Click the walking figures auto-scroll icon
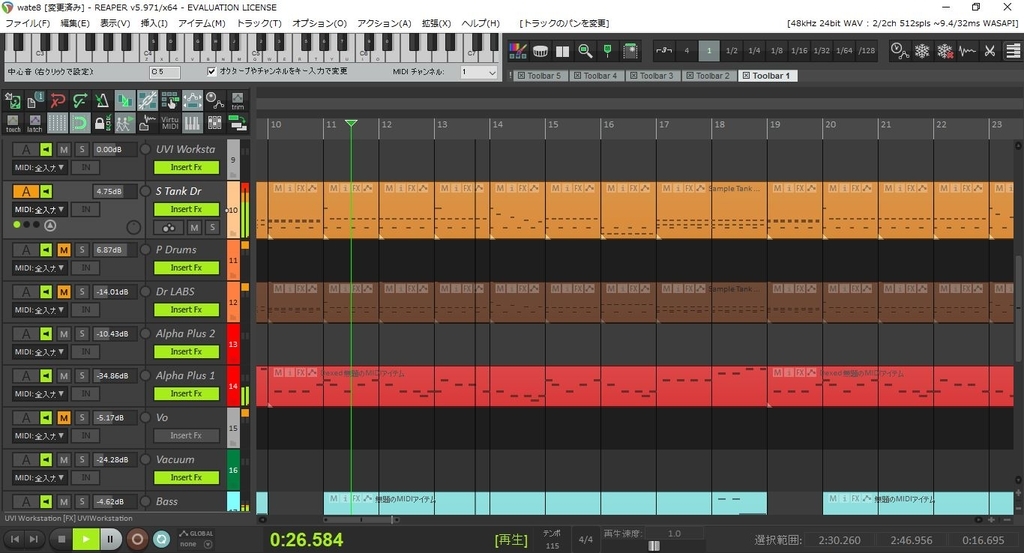The width and height of the screenshot is (1024, 553). coord(125,123)
